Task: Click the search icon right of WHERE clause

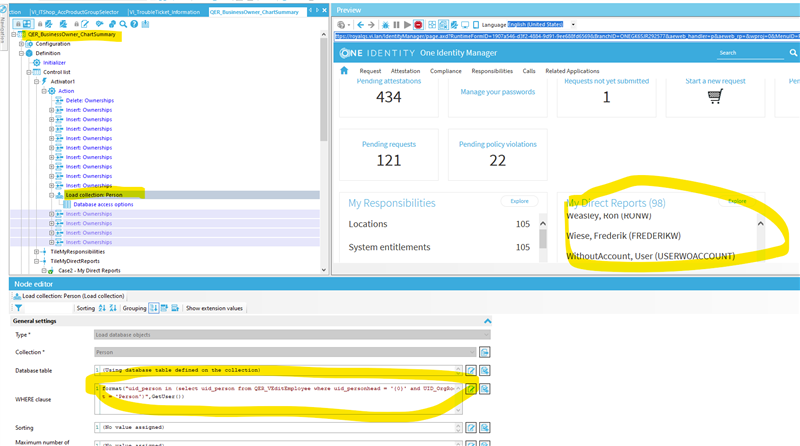Action: click(x=485, y=389)
